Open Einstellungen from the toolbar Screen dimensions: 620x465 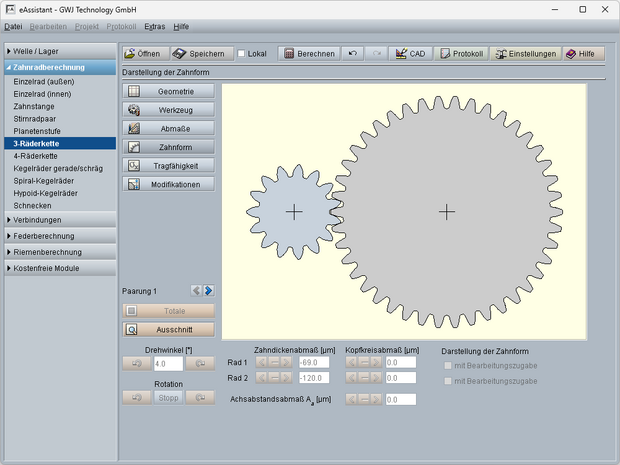pos(525,54)
